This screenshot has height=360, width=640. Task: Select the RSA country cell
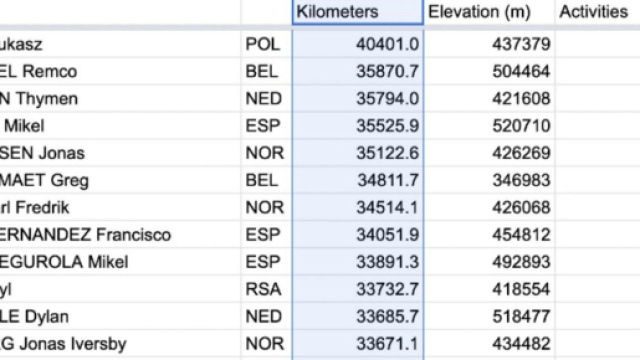(x=267, y=289)
